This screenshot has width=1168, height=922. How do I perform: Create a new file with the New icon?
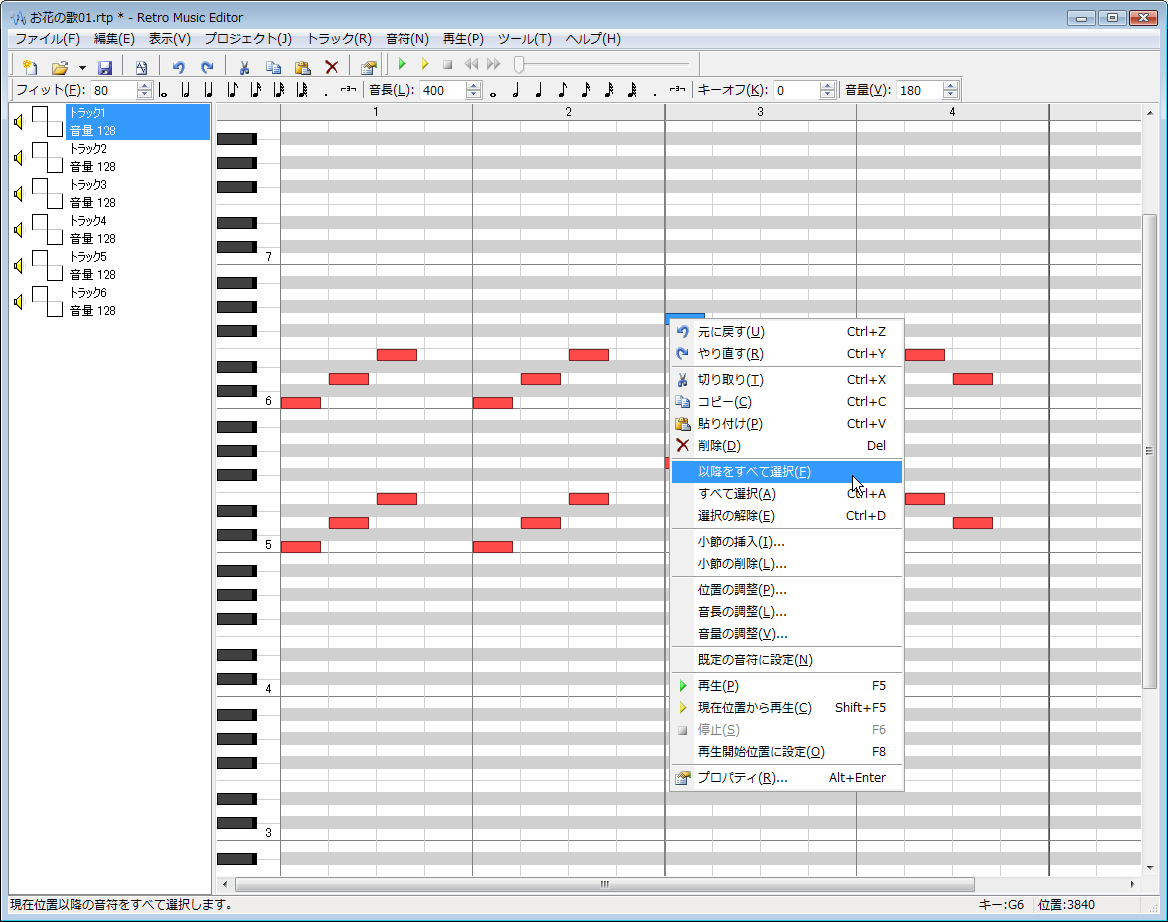30,67
